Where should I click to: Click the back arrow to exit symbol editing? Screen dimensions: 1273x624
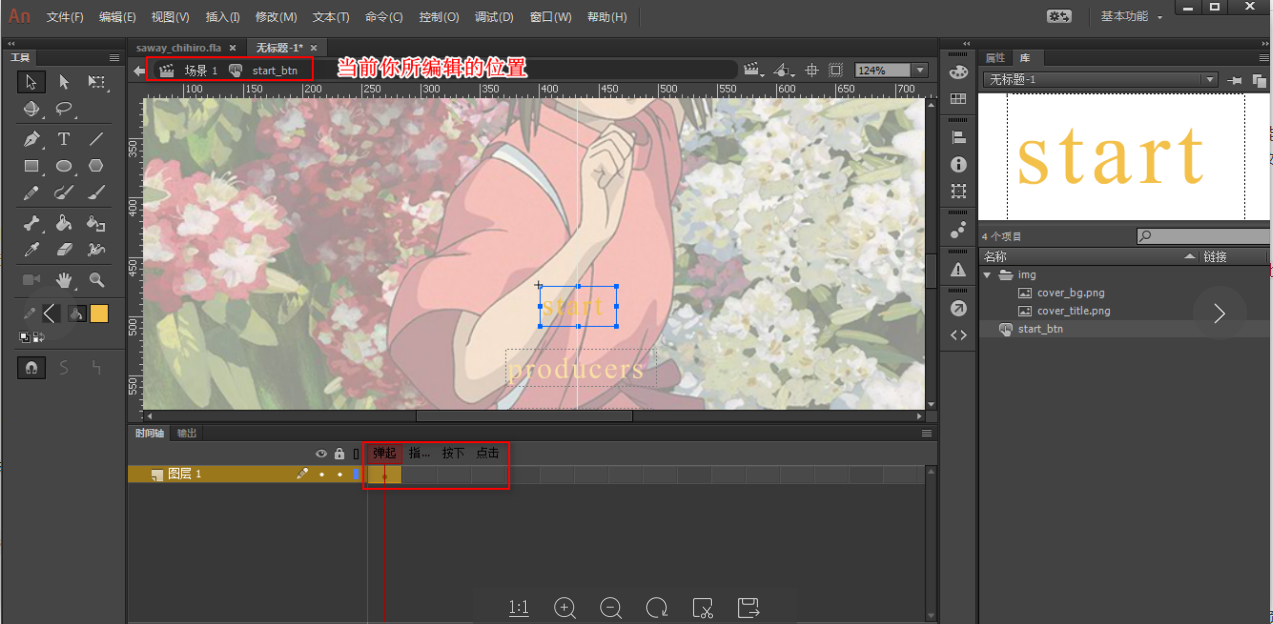click(138, 70)
